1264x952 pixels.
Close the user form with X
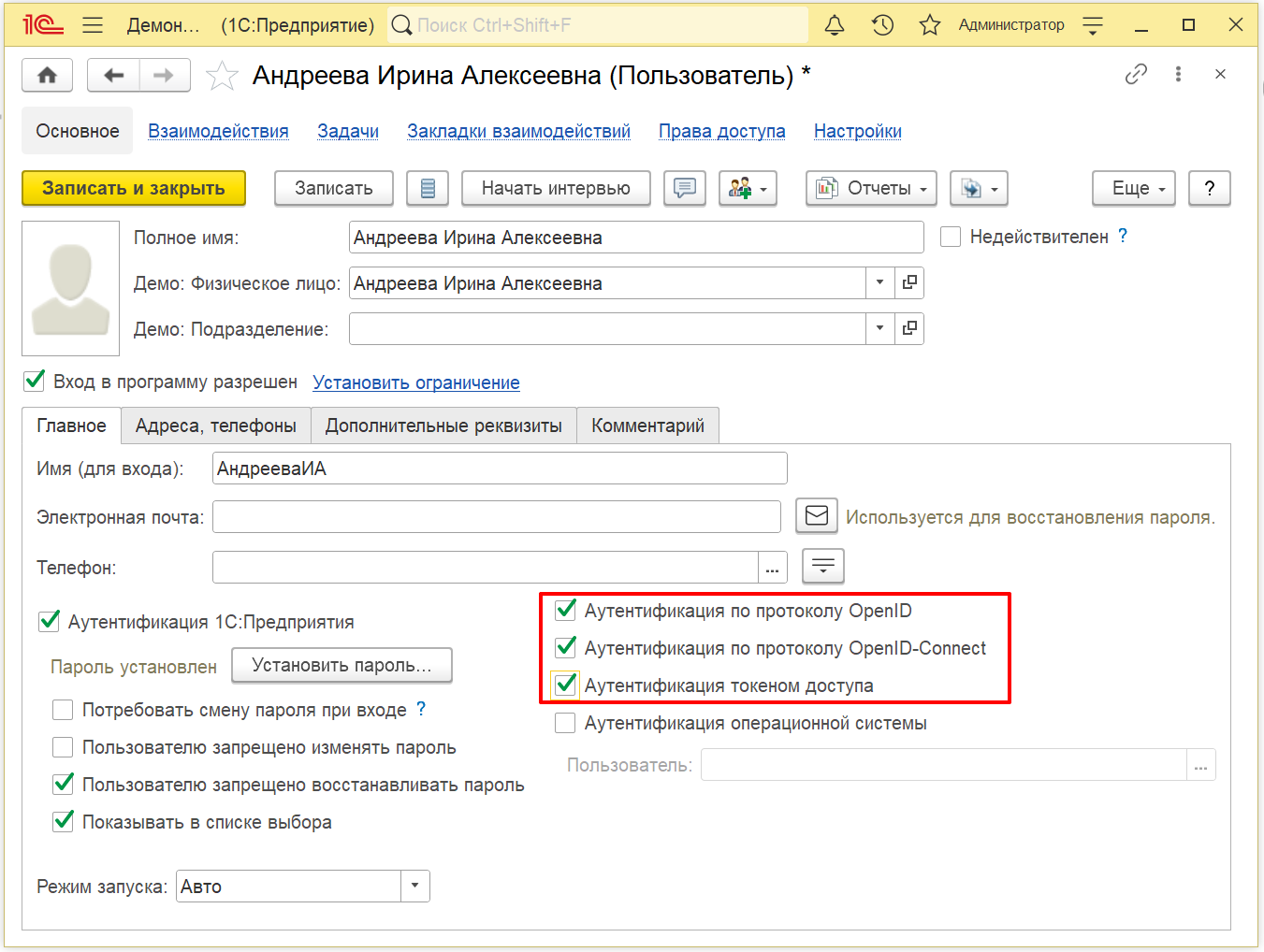coord(1220,74)
